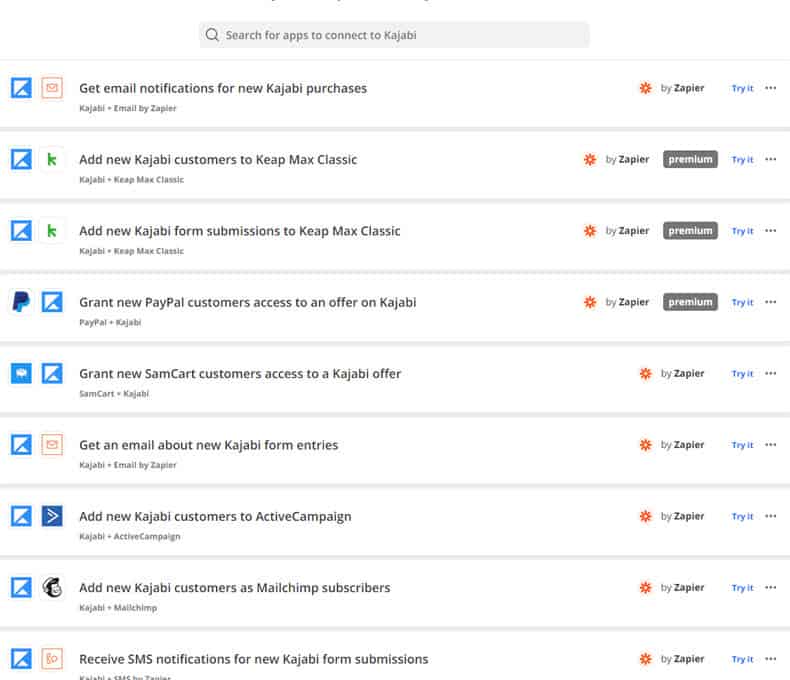Try the ActiveCampaign customers Zap
This screenshot has height=680, width=790.
tap(743, 516)
